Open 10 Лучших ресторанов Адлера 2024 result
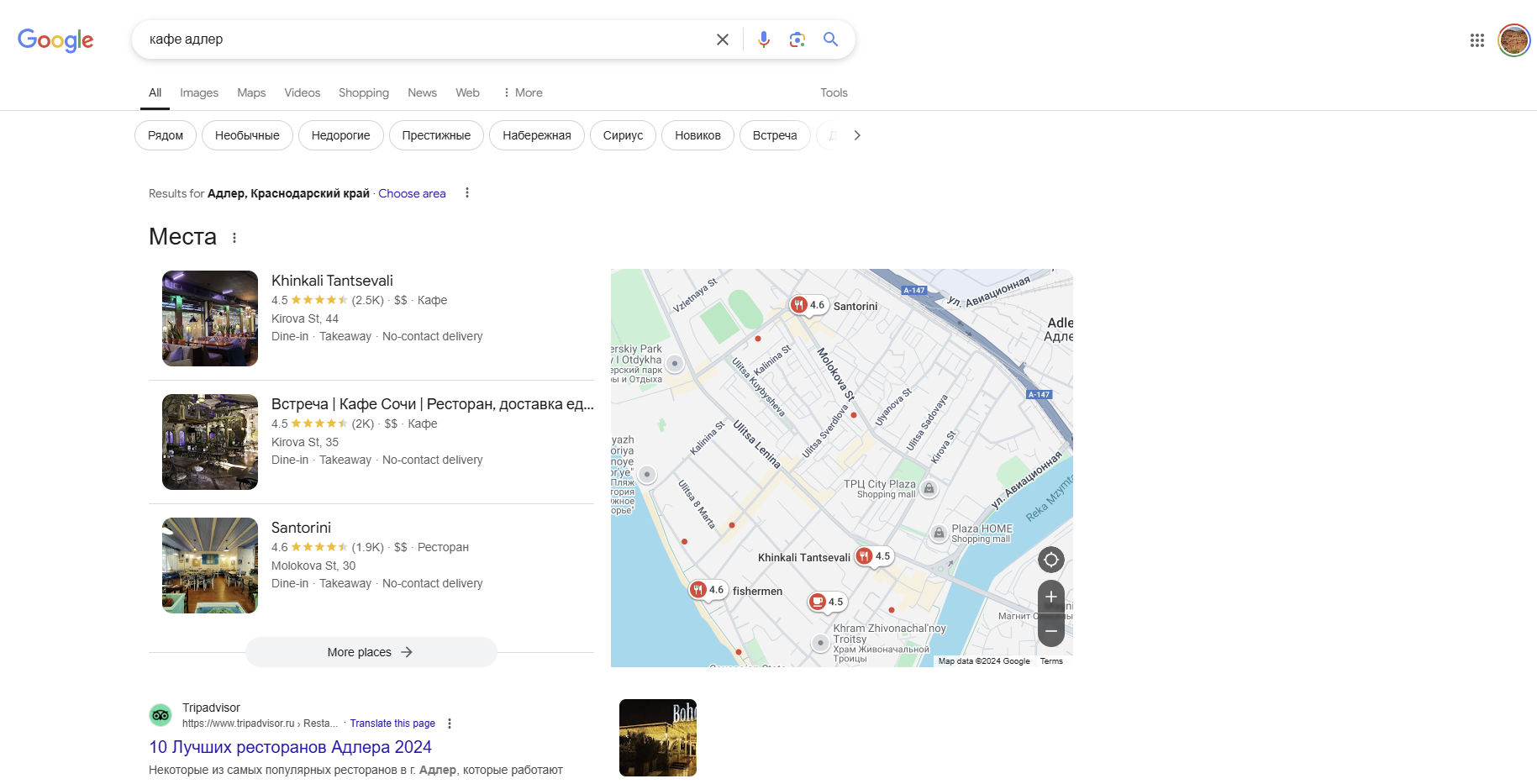The width and height of the screenshot is (1537, 784). tap(290, 747)
